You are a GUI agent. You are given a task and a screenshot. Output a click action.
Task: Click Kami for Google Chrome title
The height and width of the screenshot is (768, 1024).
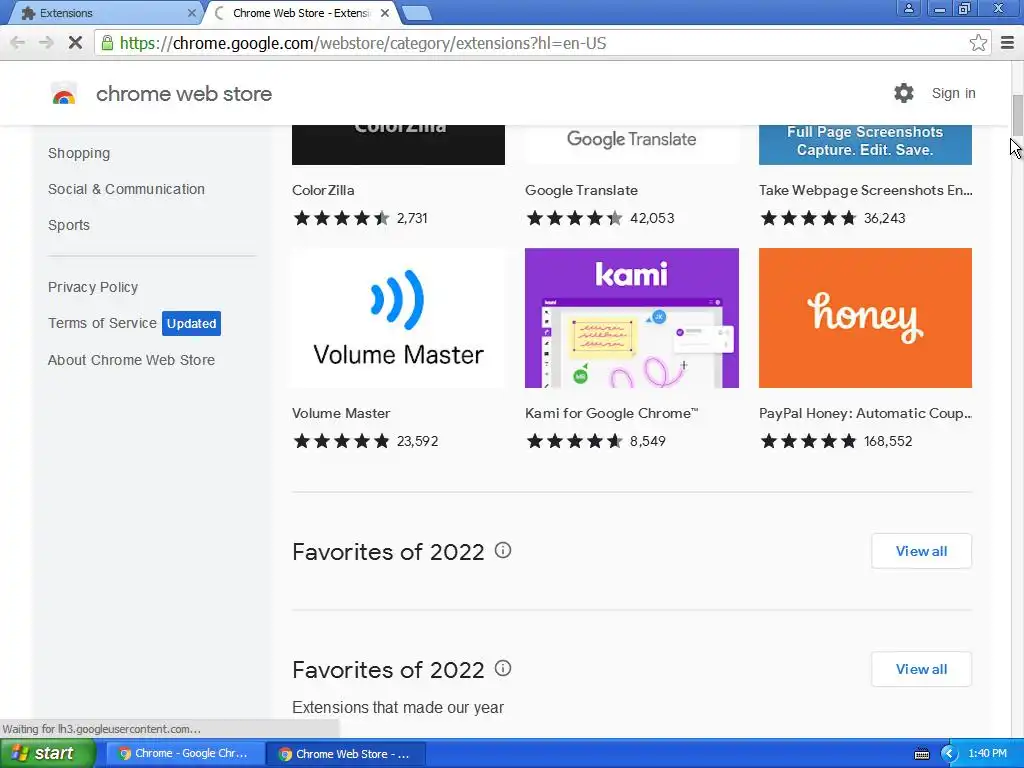pyautogui.click(x=611, y=413)
